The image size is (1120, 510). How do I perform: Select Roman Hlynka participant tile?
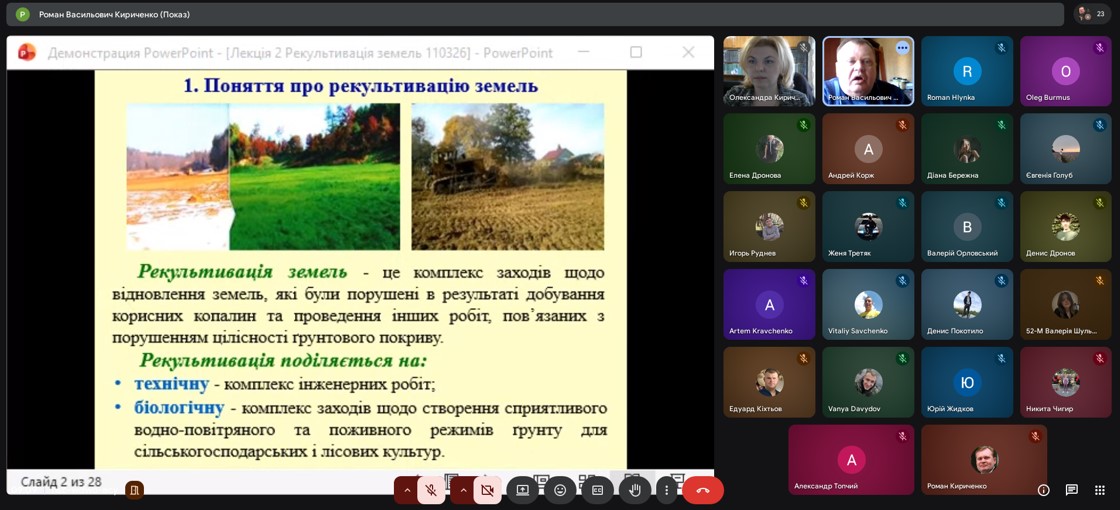[967, 71]
